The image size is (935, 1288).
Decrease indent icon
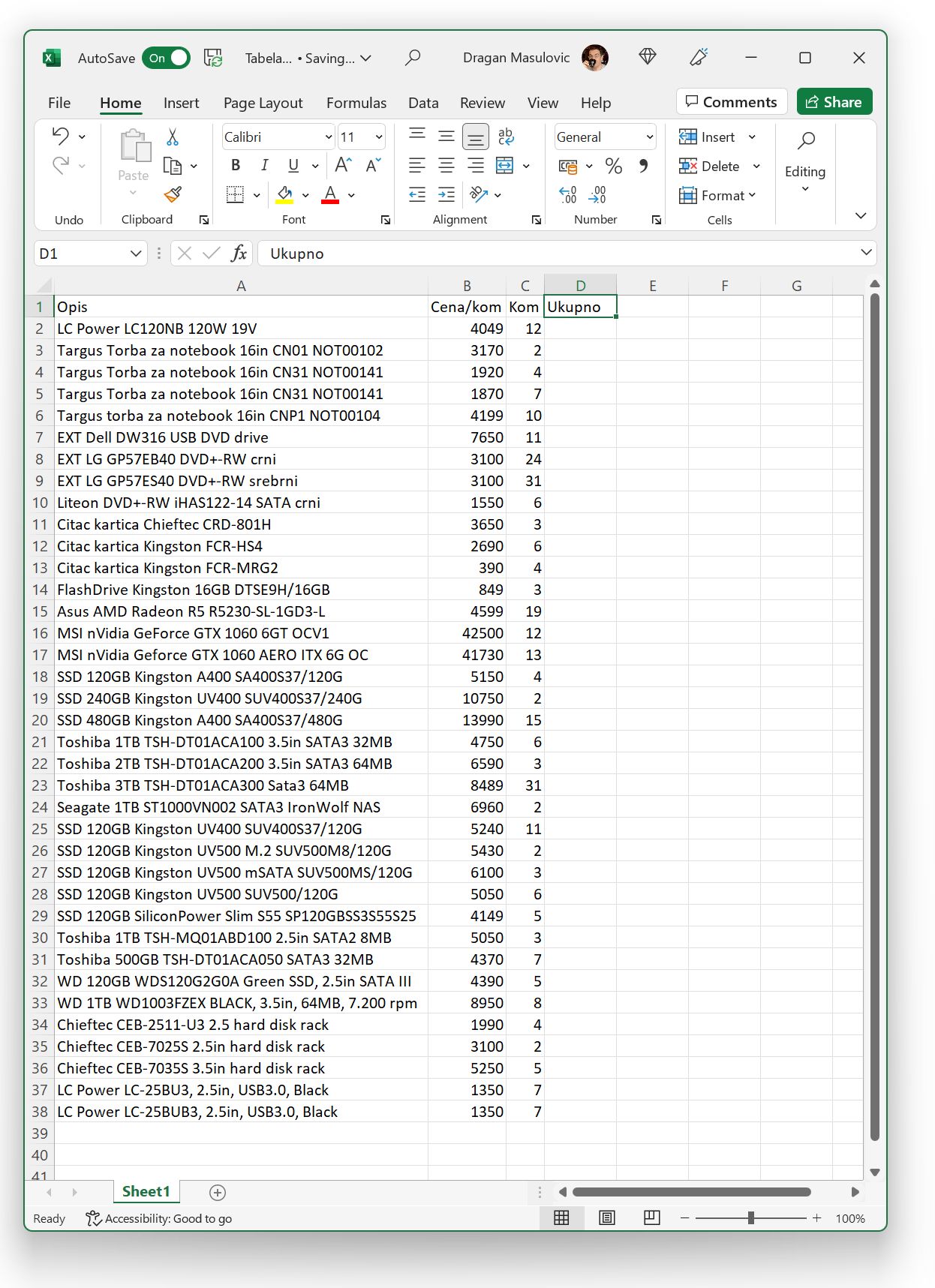[417, 195]
